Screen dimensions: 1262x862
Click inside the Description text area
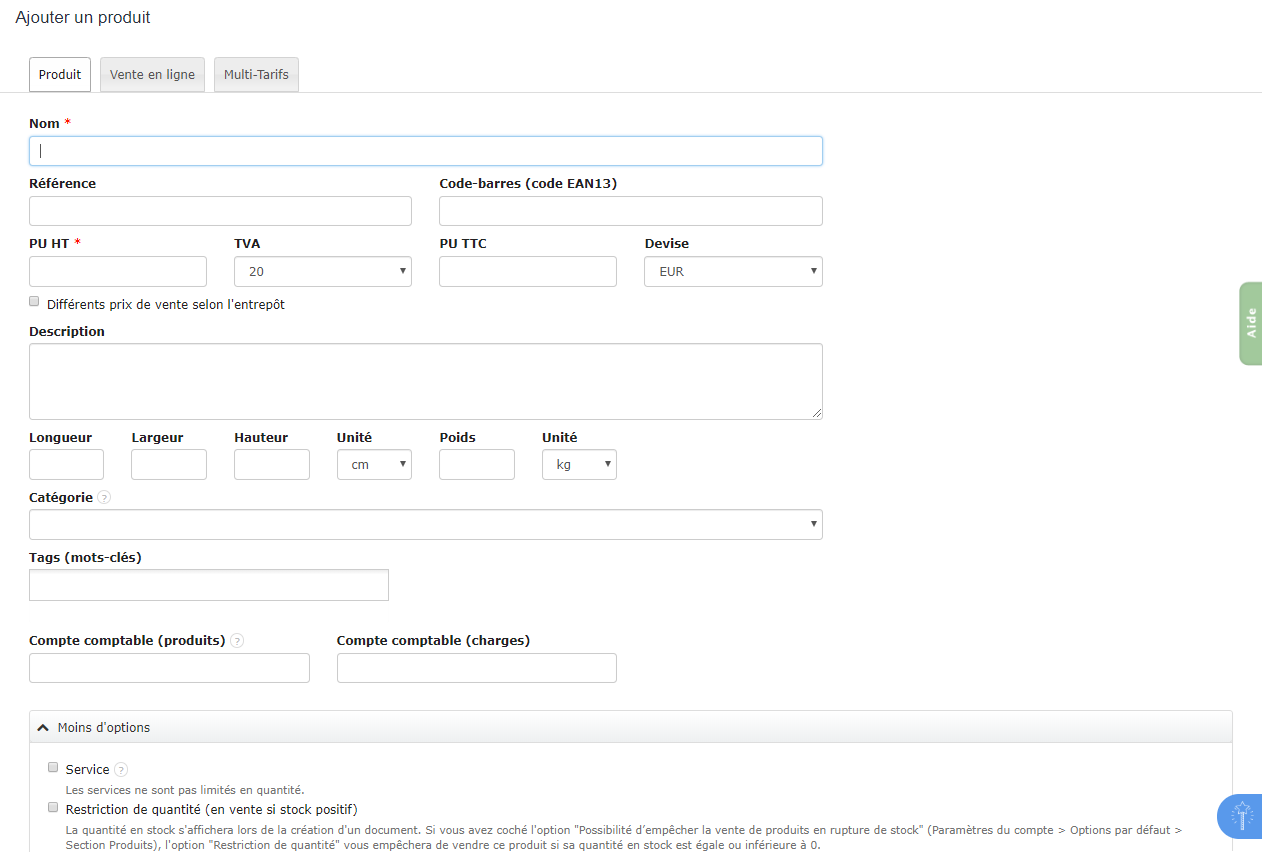[x=426, y=380]
